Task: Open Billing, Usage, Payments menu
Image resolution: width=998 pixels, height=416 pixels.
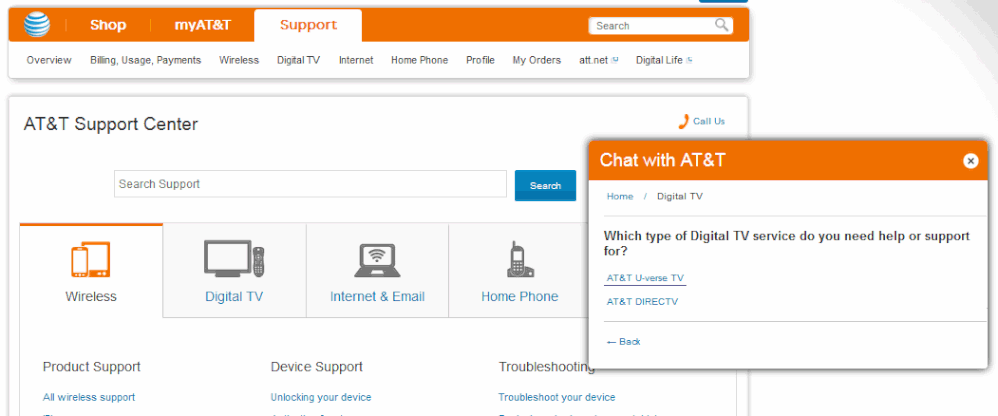Action: pos(145,60)
